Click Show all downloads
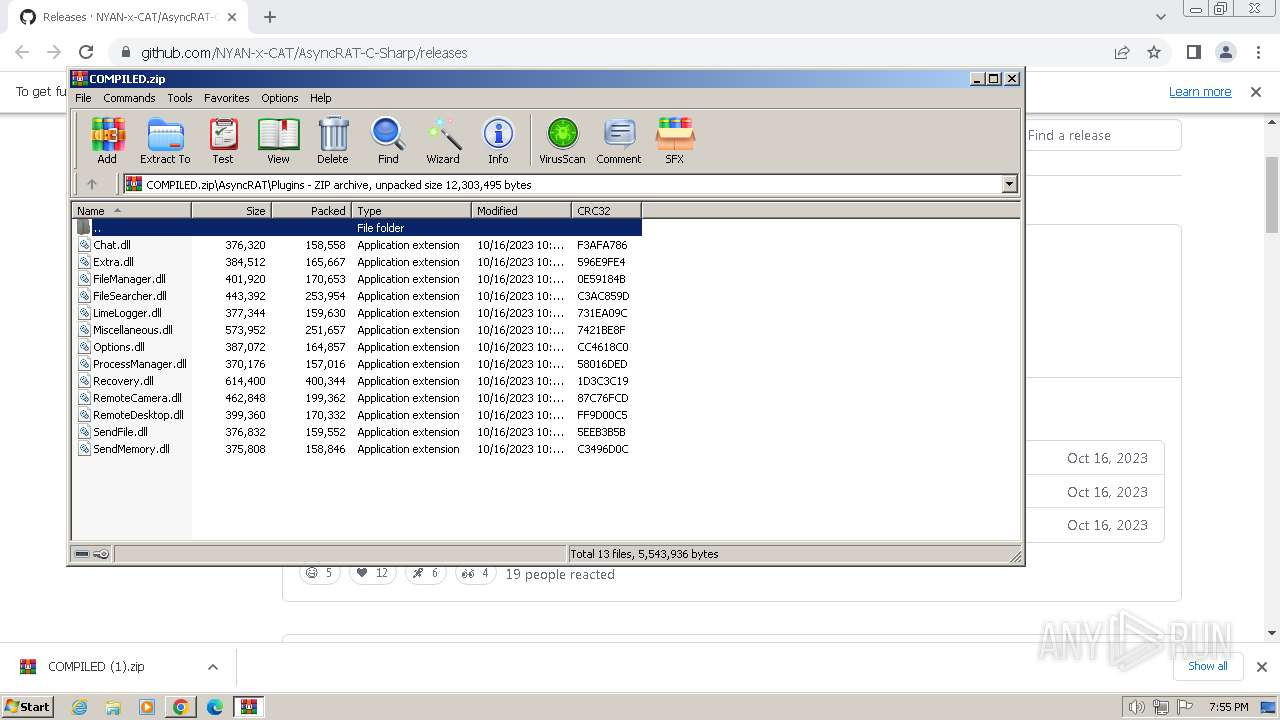 click(1207, 666)
